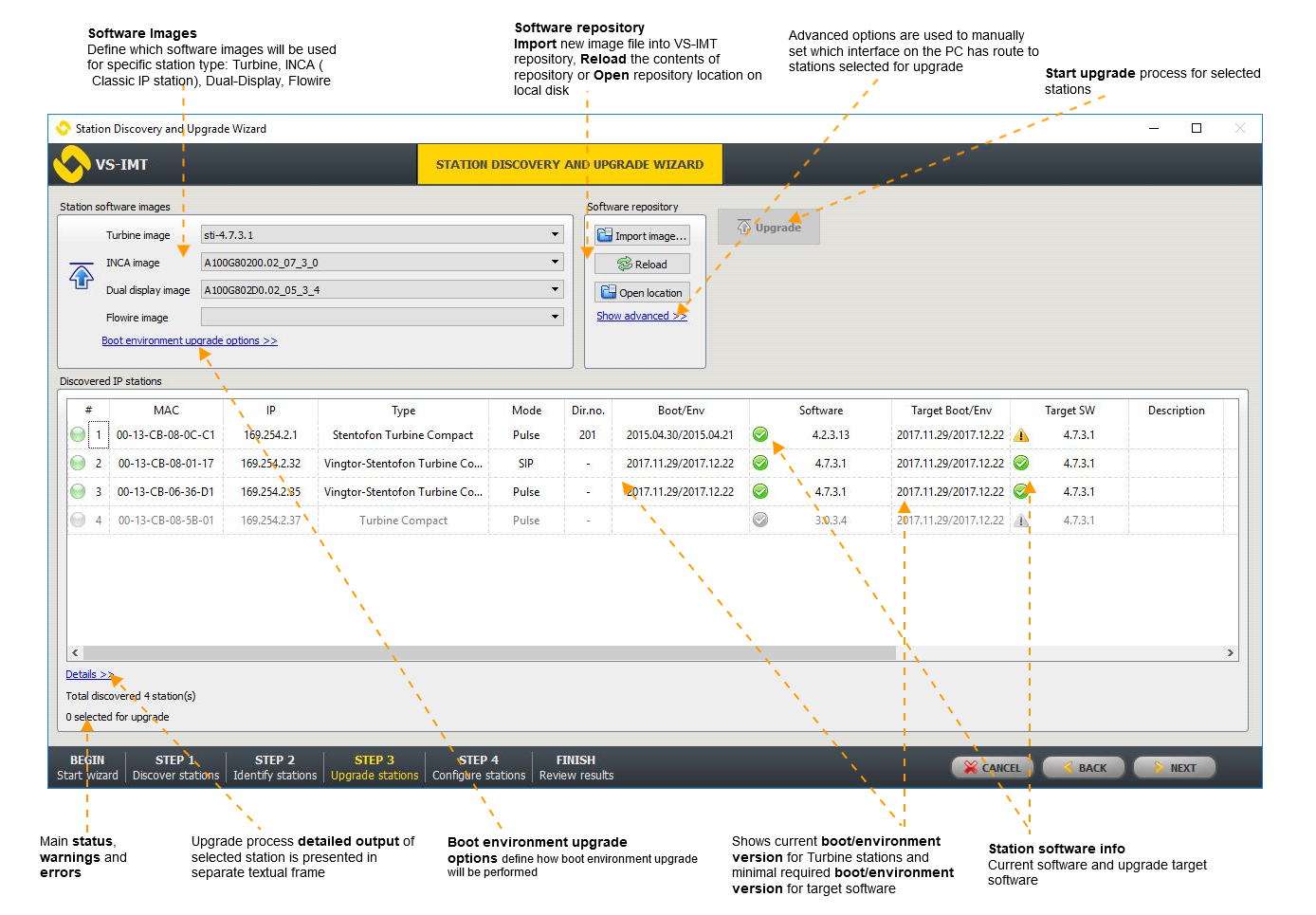
Task: Click the blue upload arrow icon beside image list
Action: coord(82,276)
